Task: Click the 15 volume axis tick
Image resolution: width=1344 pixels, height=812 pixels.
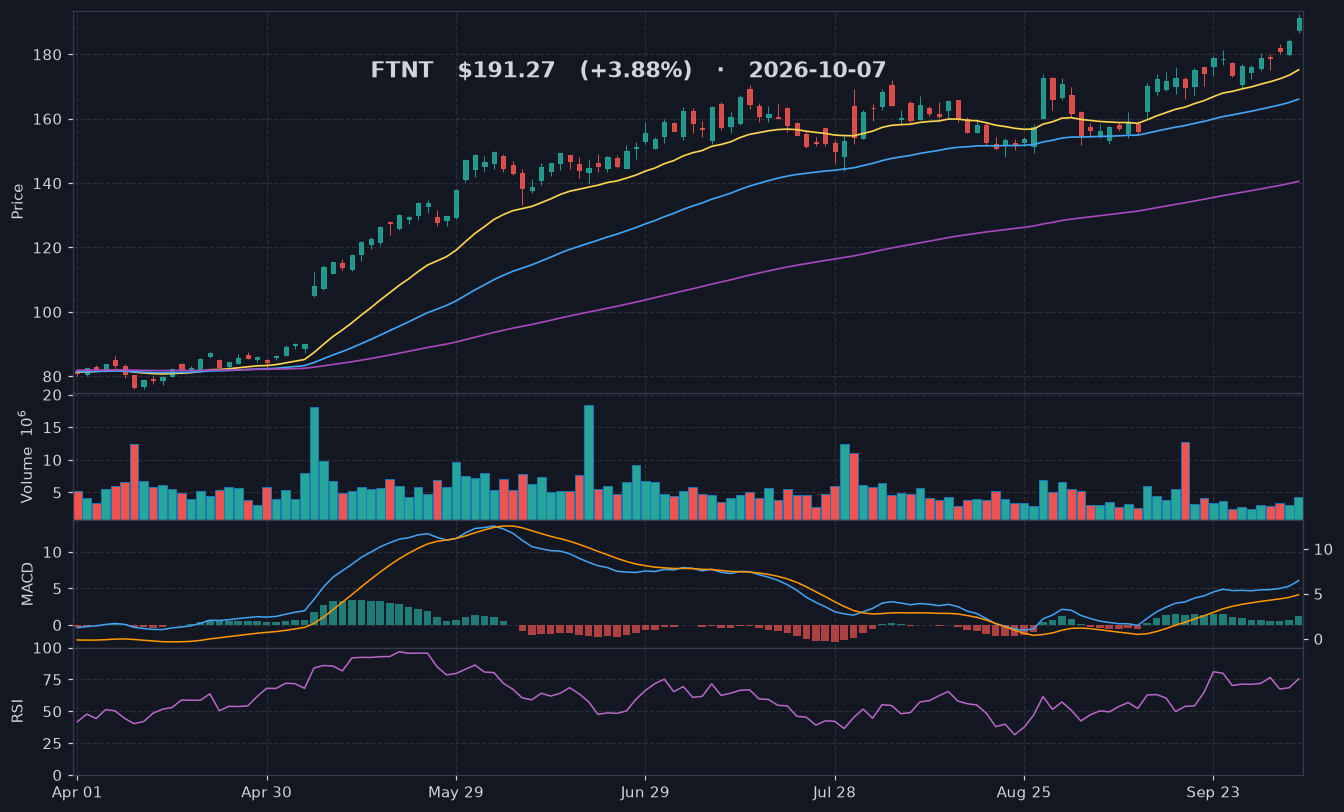Action: click(54, 428)
